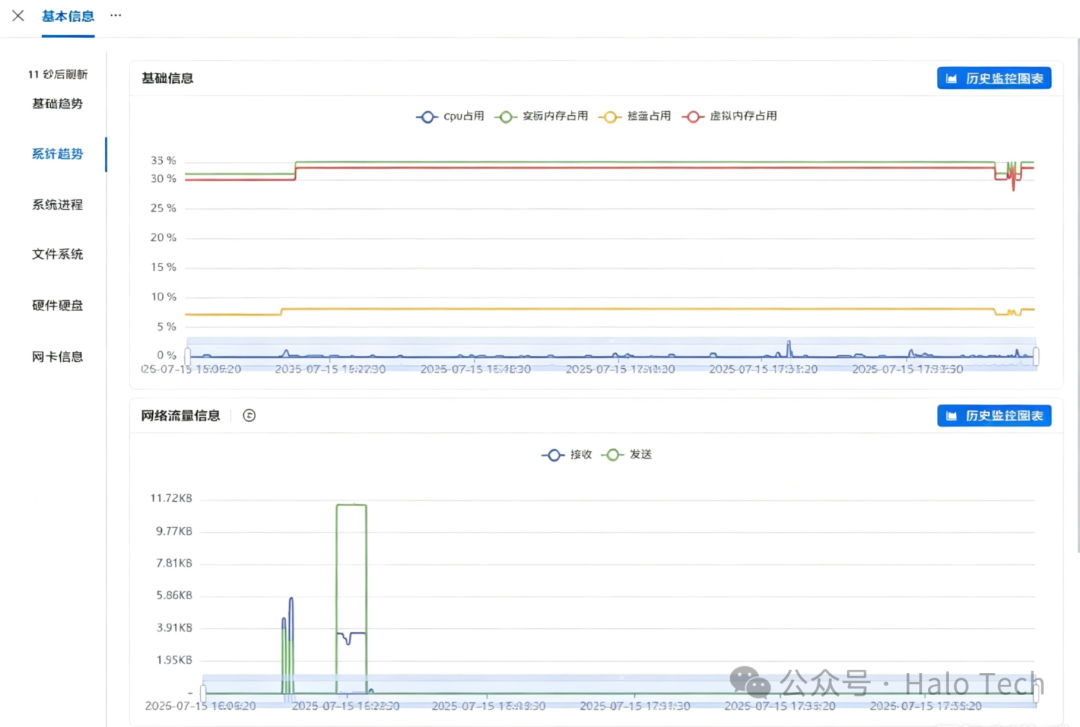Hide the 磁盘占用 legend series
1080x727 pixels.
[x=635, y=116]
